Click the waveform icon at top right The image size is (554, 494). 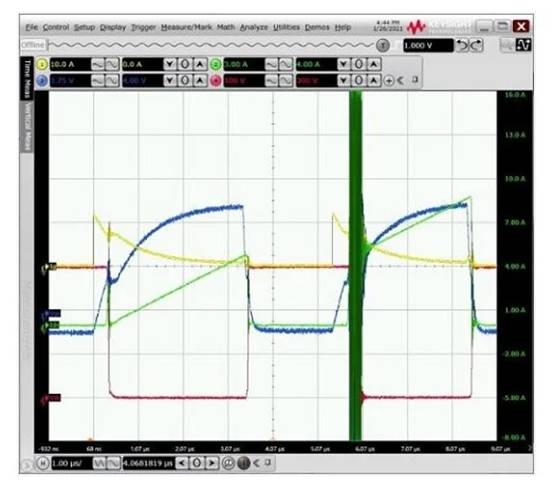(523, 45)
